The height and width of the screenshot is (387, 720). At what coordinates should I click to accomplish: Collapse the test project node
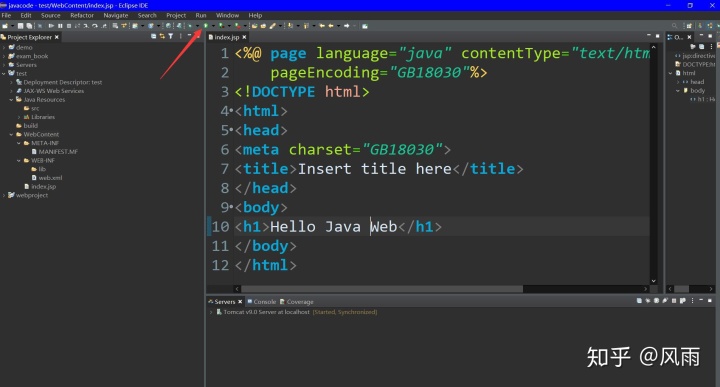4,73
